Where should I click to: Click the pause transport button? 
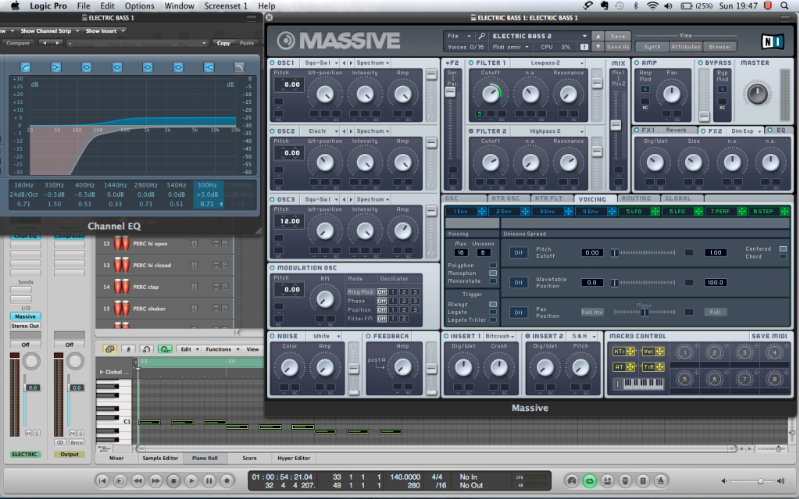coord(209,480)
